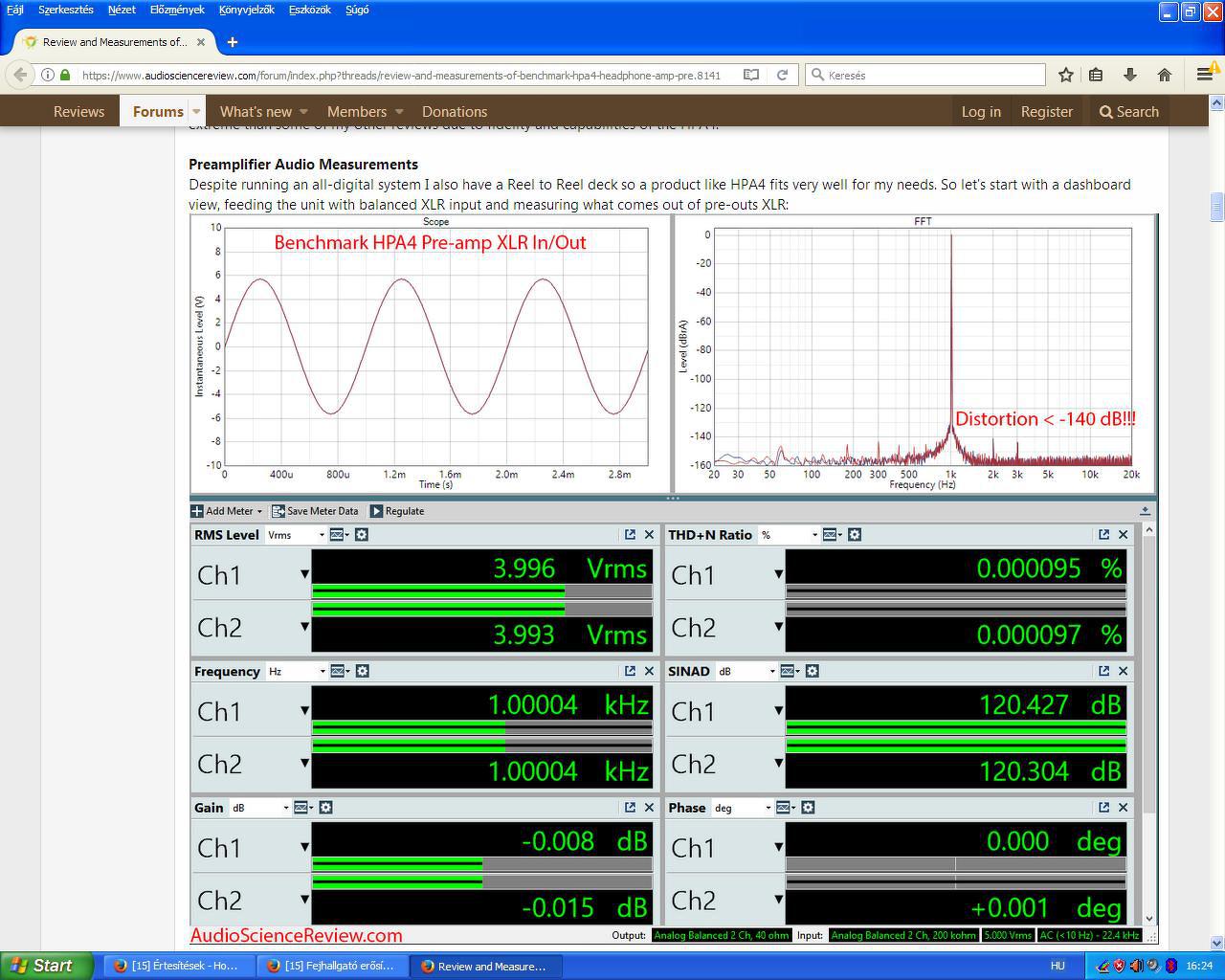1225x980 pixels.
Task: Open the Nézet menu
Action: (x=122, y=10)
